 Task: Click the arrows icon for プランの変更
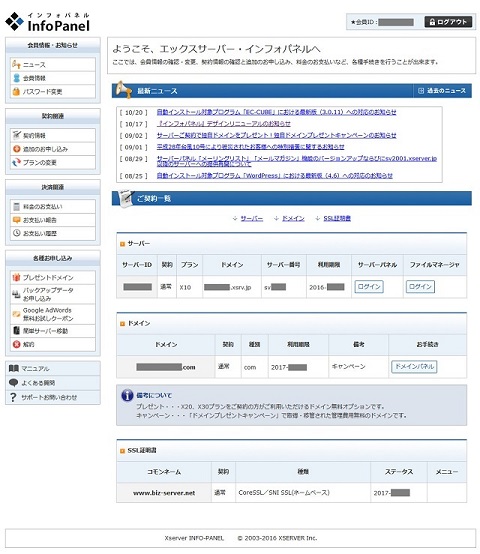pyautogui.click(x=16, y=162)
